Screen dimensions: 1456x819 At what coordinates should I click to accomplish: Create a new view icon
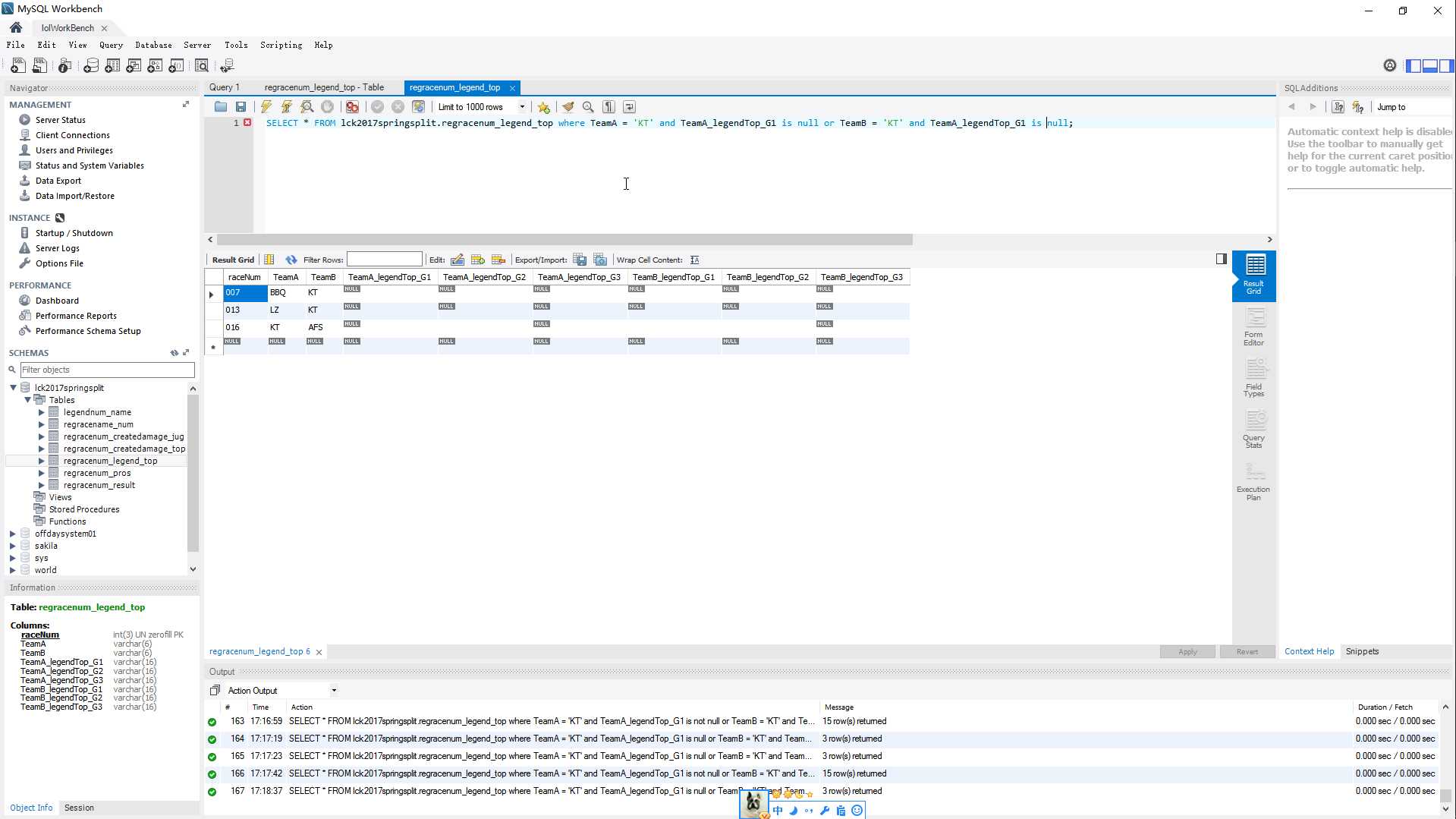pyautogui.click(x=134, y=66)
